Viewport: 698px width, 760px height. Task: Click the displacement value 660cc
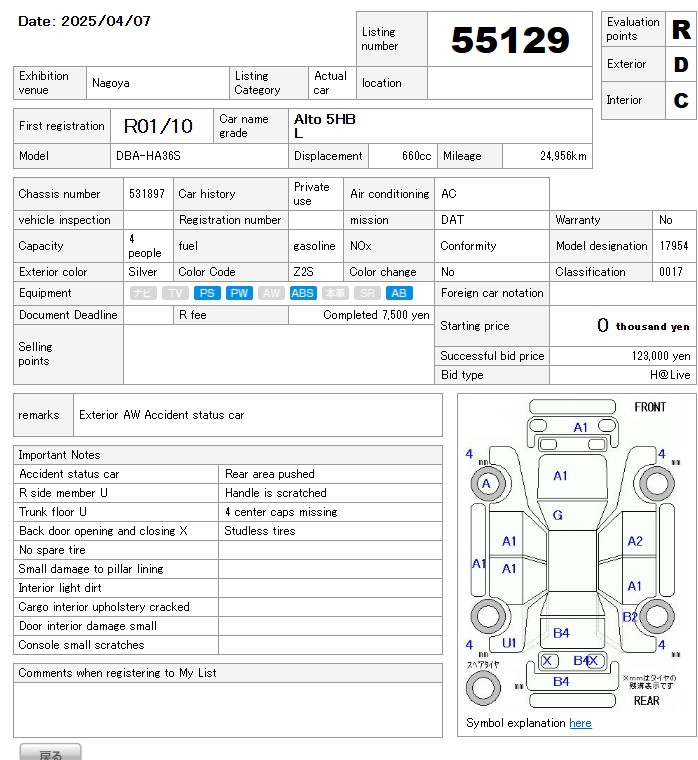416,156
